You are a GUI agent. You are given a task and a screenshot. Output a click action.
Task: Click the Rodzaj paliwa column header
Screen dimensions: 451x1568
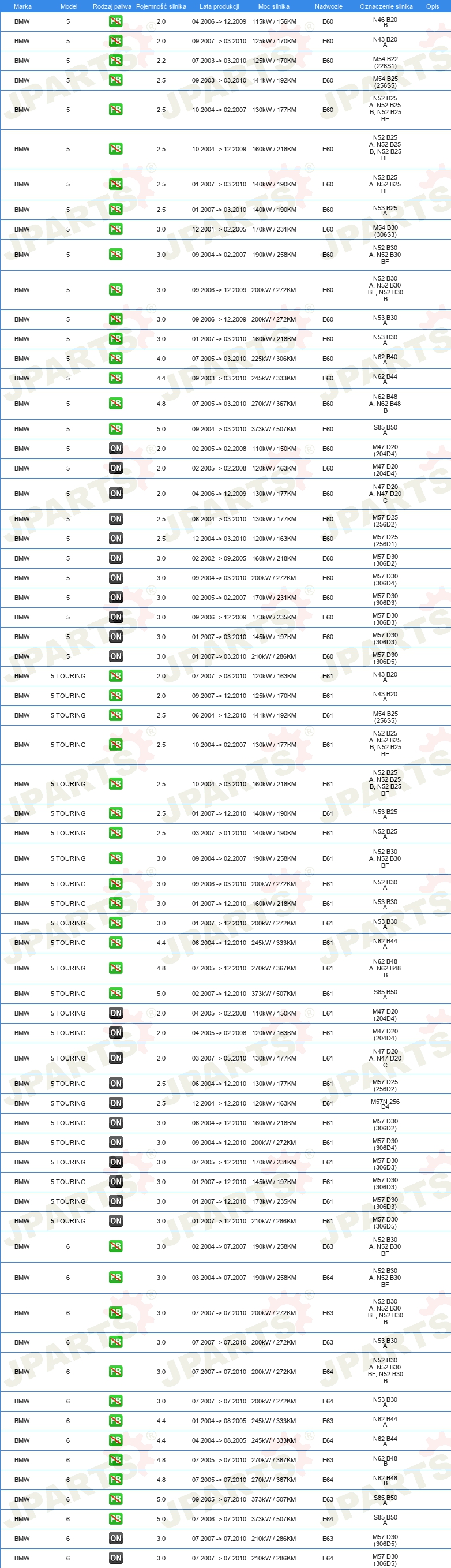point(112,6)
